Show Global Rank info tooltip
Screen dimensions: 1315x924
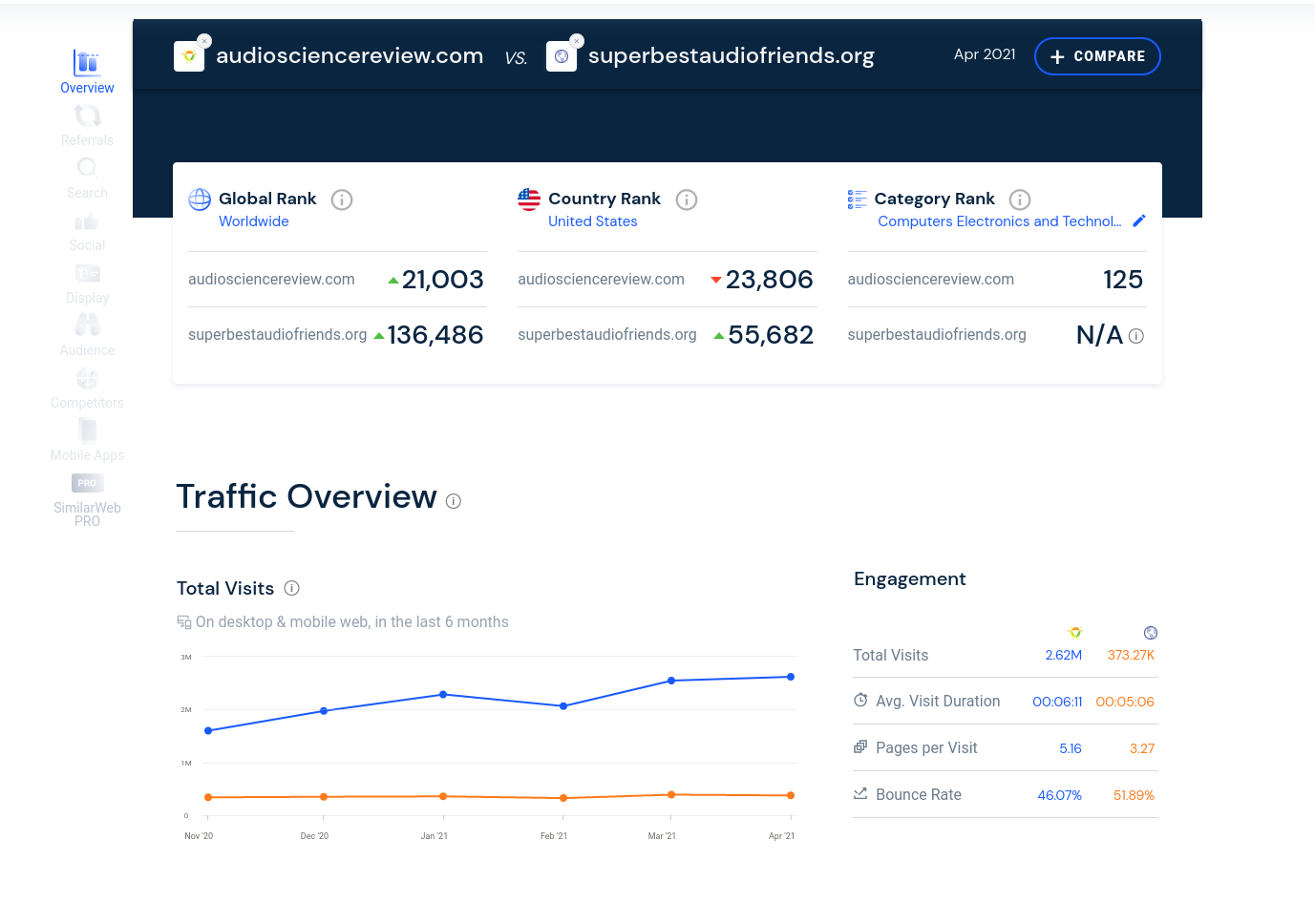click(342, 199)
